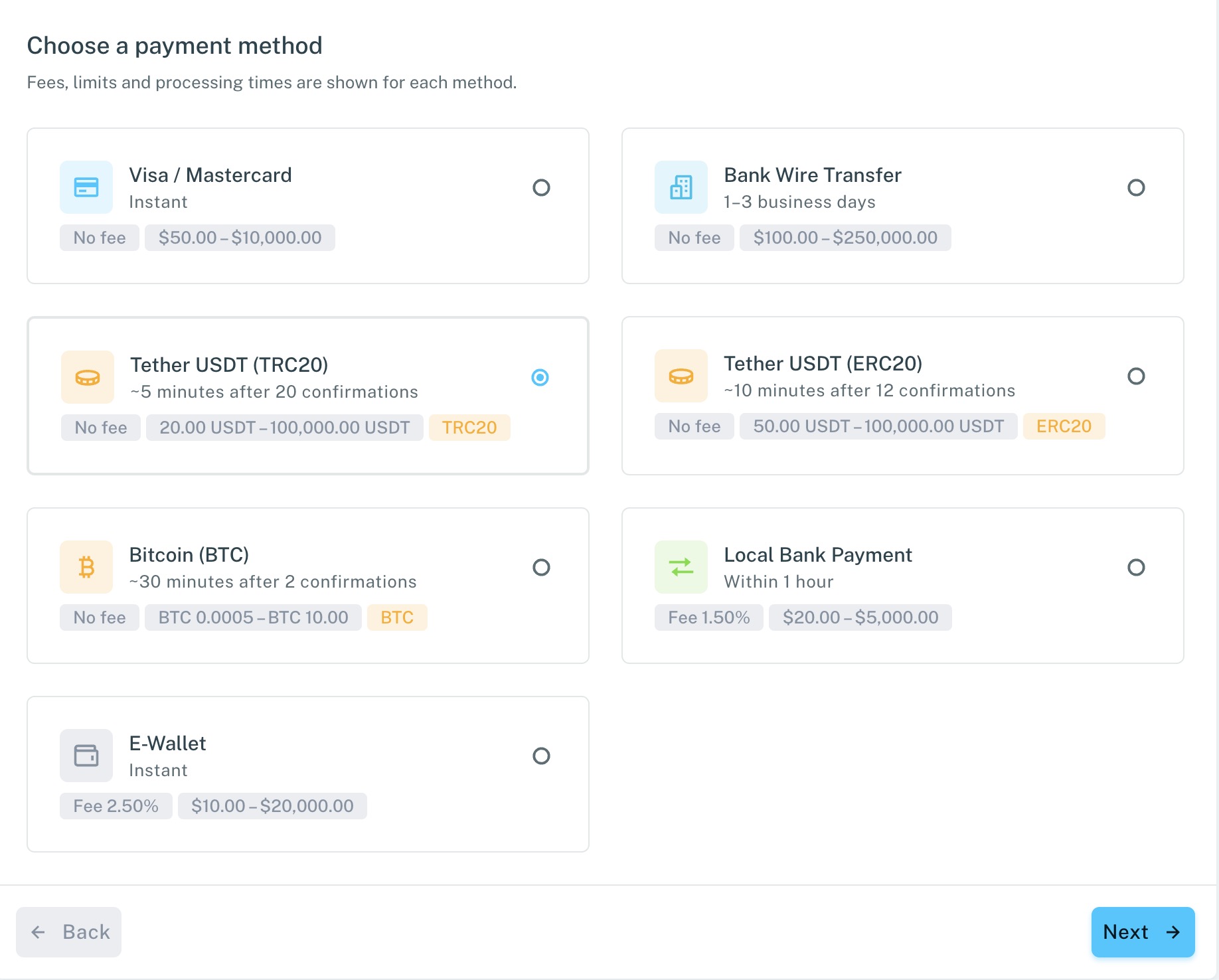
Task: Click the "20.00 USDT – 100,000.00 USDT" limit badge
Action: pyautogui.click(x=285, y=428)
